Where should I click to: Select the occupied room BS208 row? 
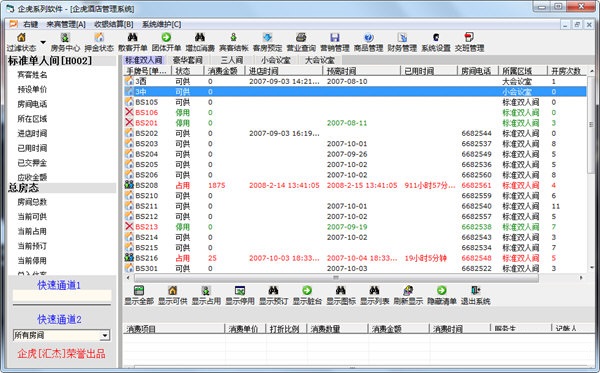click(355, 185)
